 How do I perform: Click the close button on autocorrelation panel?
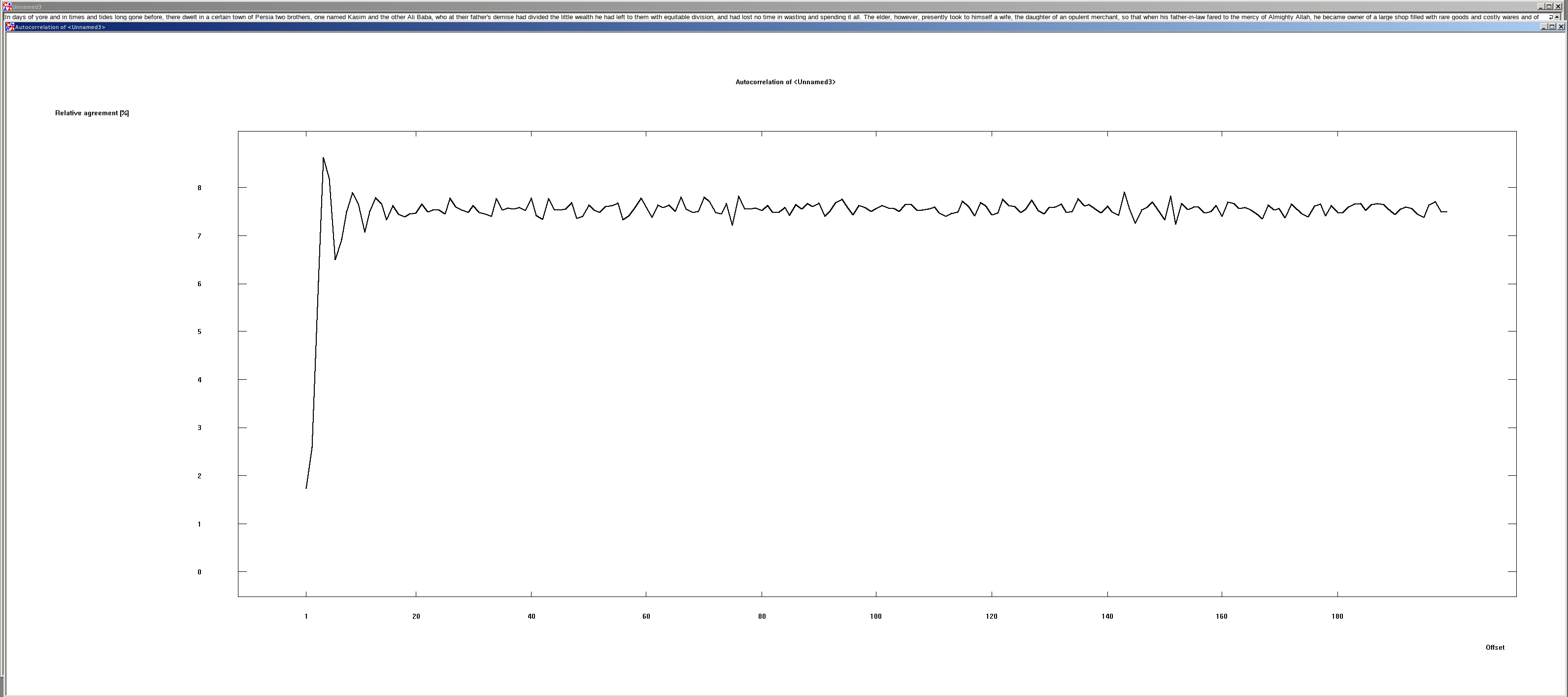pos(1560,27)
